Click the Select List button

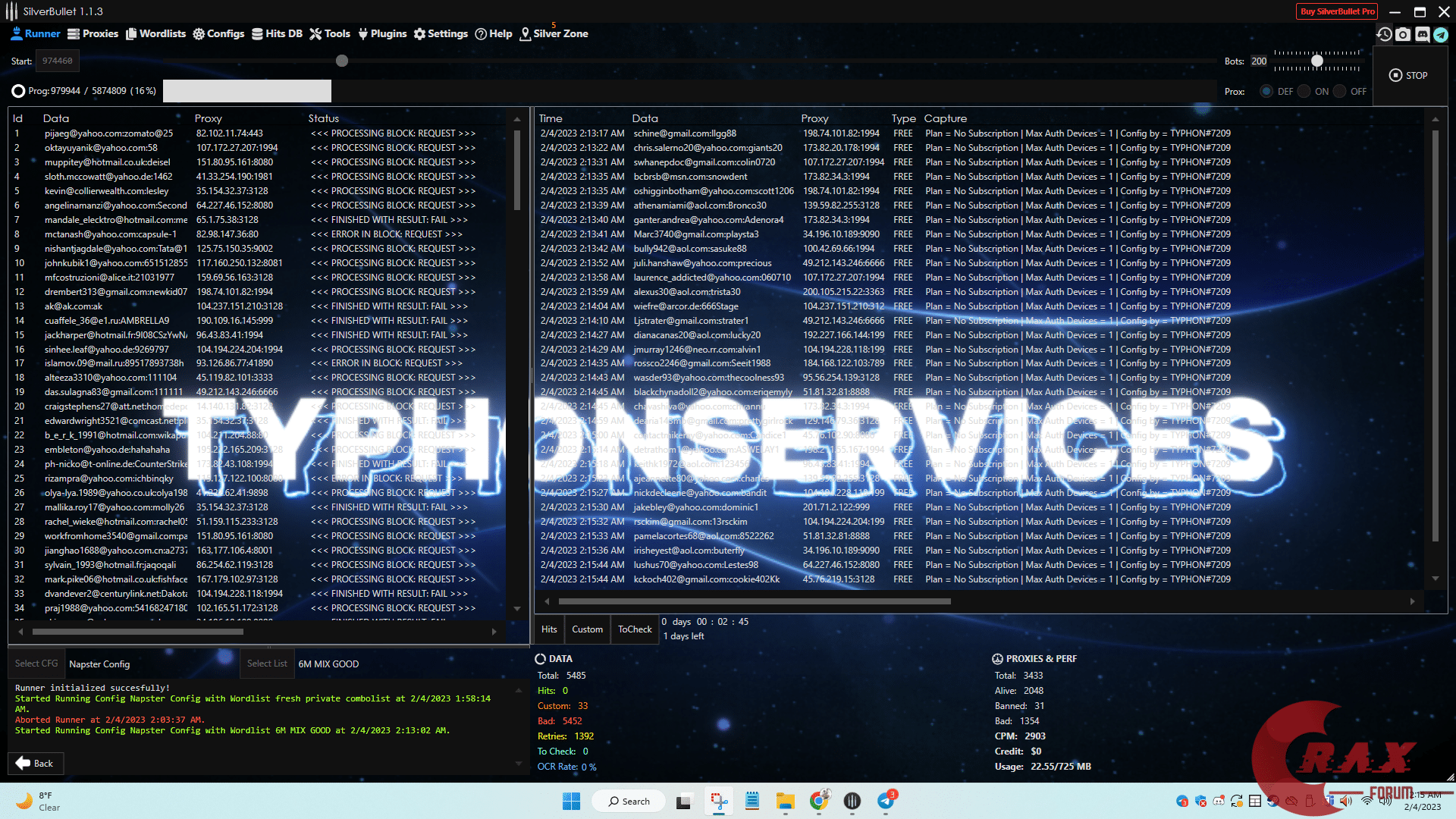[267, 664]
